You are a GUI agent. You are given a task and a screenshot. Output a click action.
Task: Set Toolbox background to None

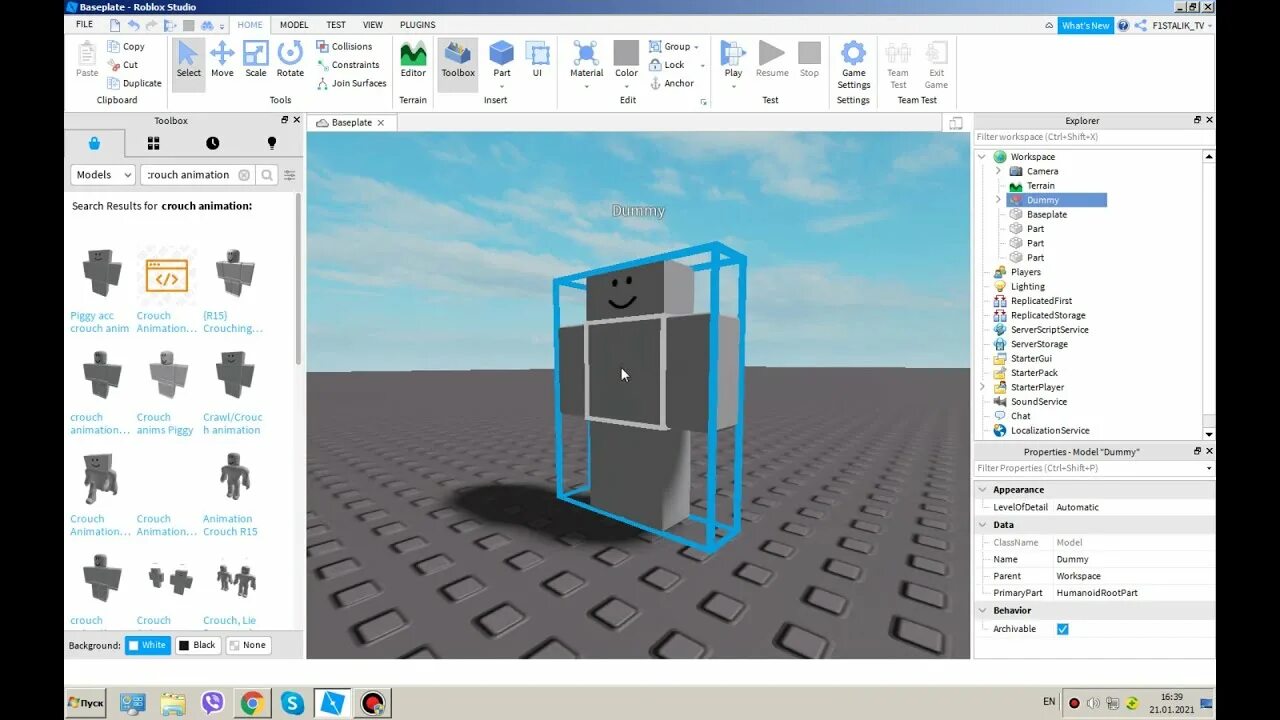[x=247, y=645]
